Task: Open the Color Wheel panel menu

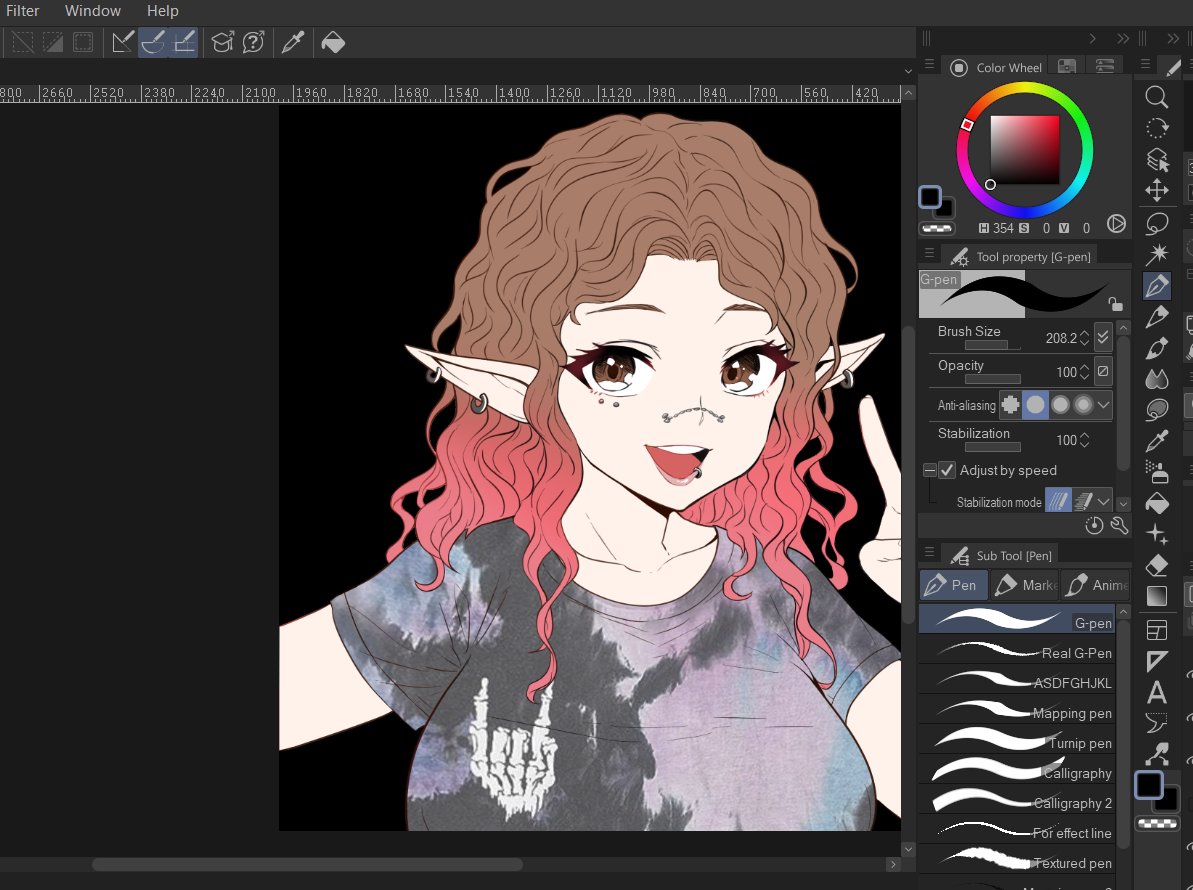Action: pos(929,65)
